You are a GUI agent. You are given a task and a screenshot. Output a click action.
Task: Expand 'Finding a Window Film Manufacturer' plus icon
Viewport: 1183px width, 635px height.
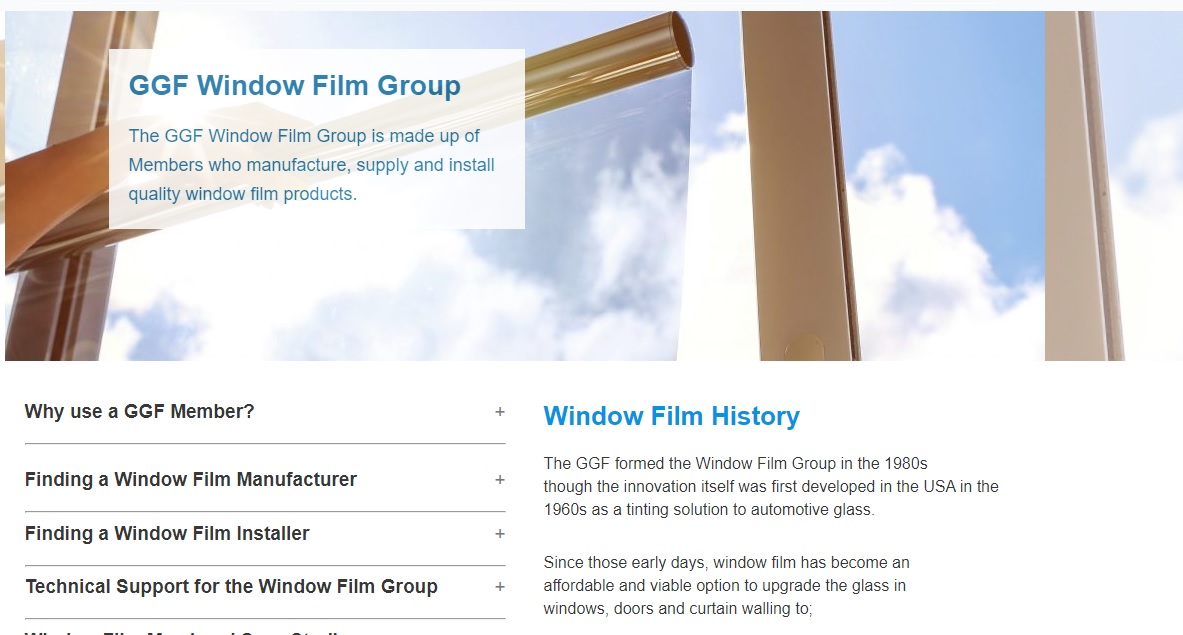pyautogui.click(x=499, y=480)
